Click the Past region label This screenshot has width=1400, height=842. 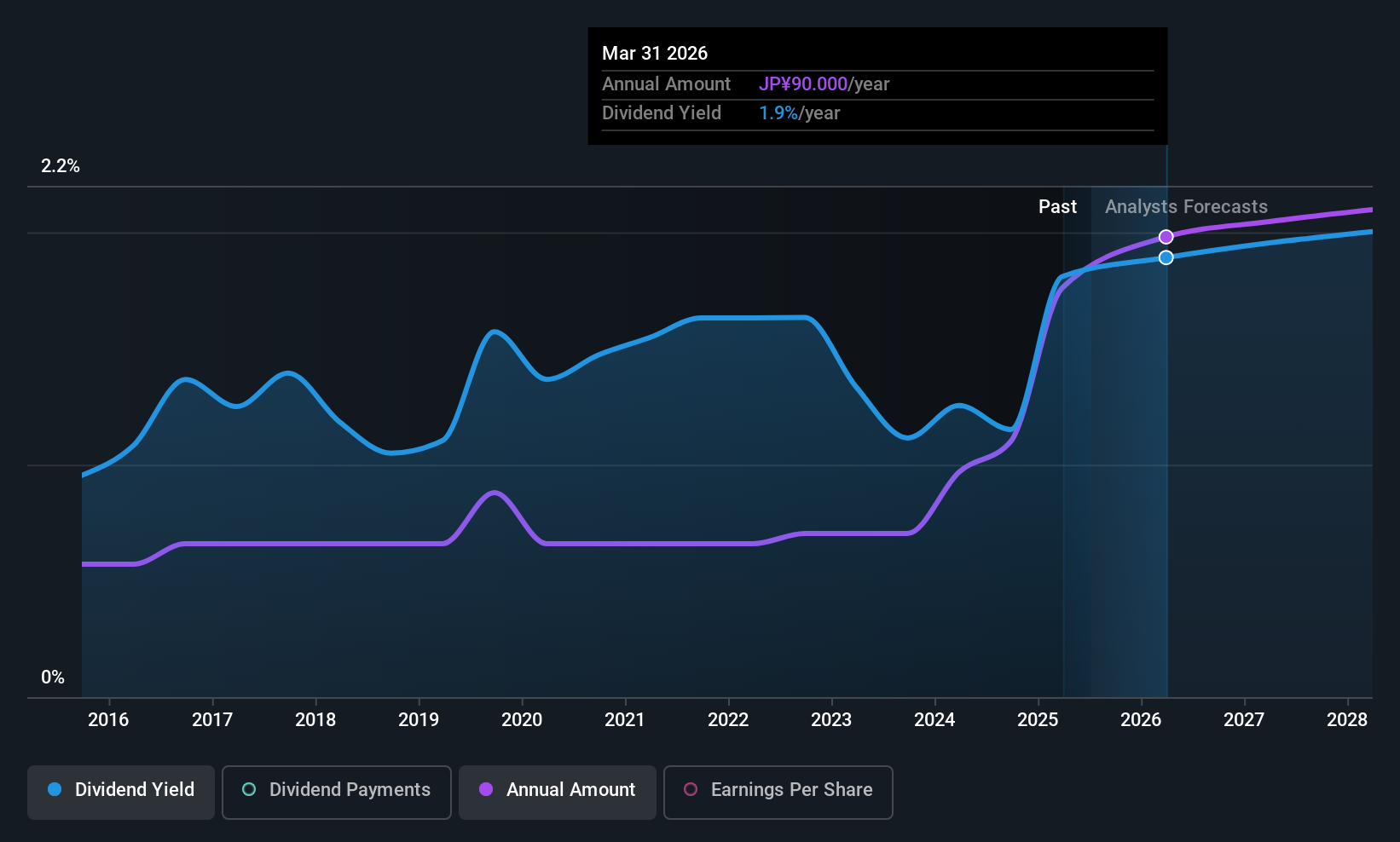1057,207
